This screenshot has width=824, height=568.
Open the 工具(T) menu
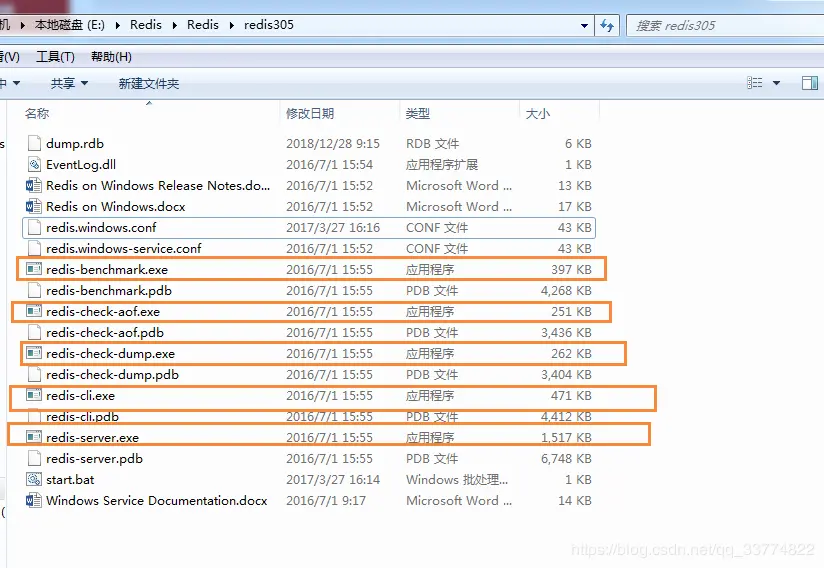tap(55, 56)
